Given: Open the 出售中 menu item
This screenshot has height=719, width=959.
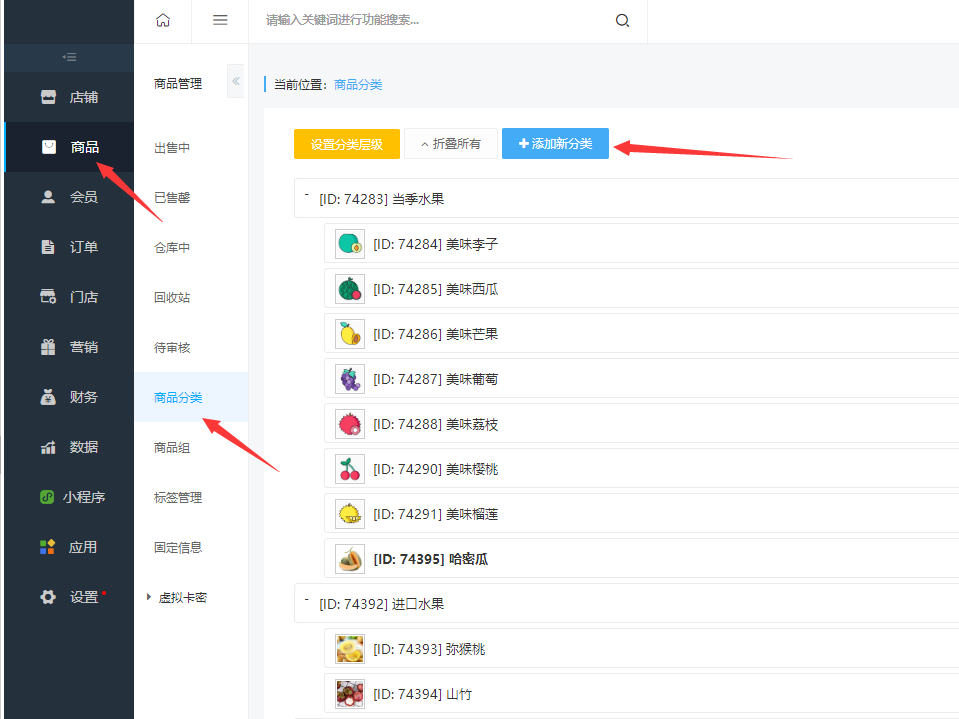Looking at the screenshot, I should pos(172,148).
